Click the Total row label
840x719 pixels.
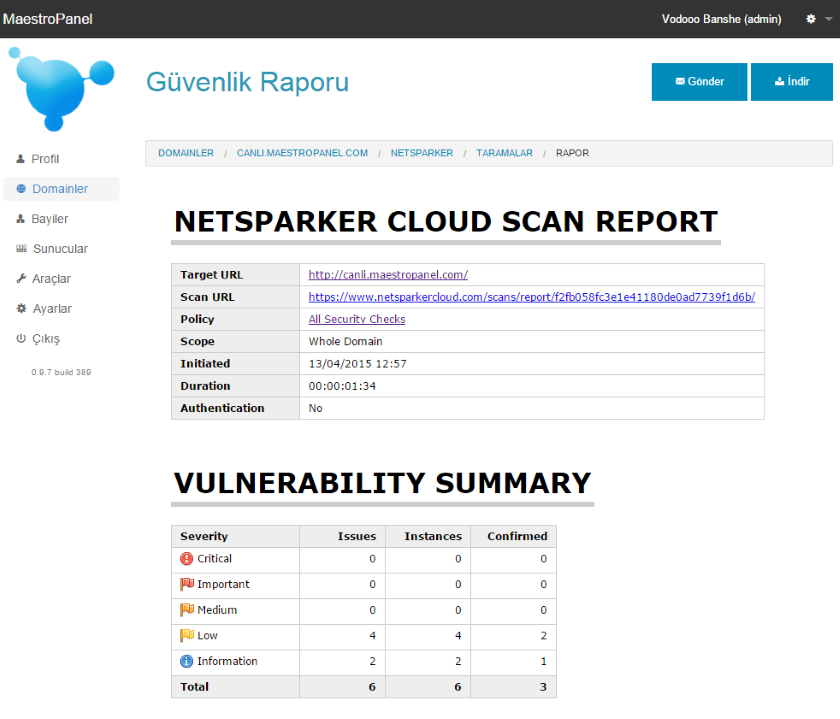pyautogui.click(x=194, y=687)
